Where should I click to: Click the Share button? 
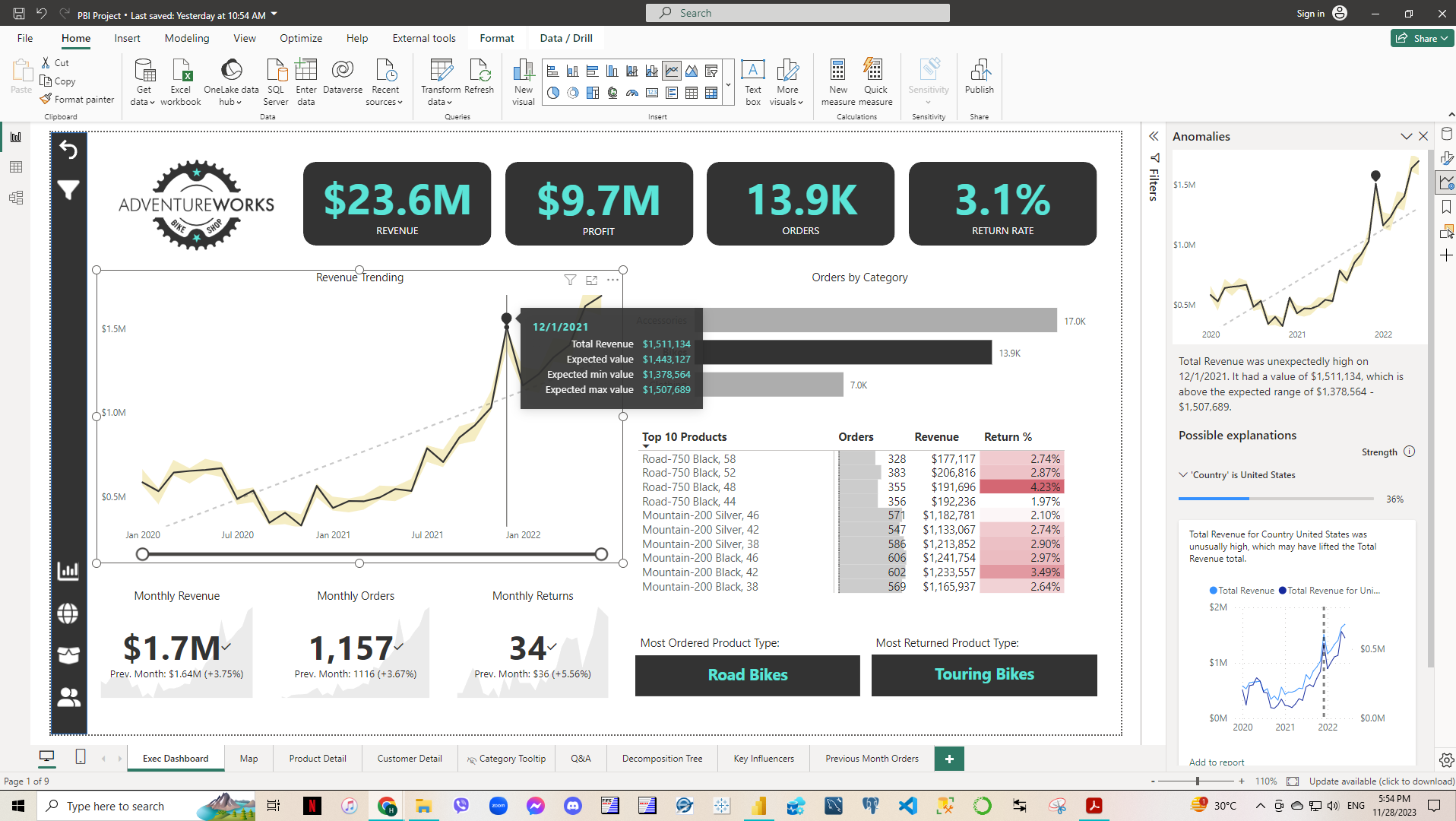click(1422, 38)
